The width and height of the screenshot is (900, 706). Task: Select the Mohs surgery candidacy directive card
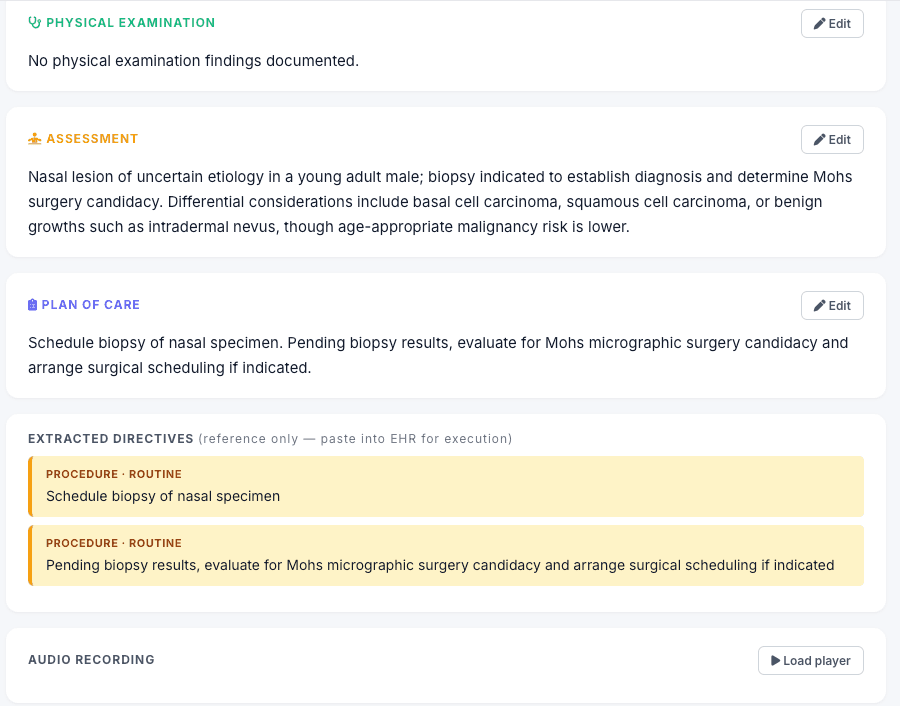click(x=446, y=556)
